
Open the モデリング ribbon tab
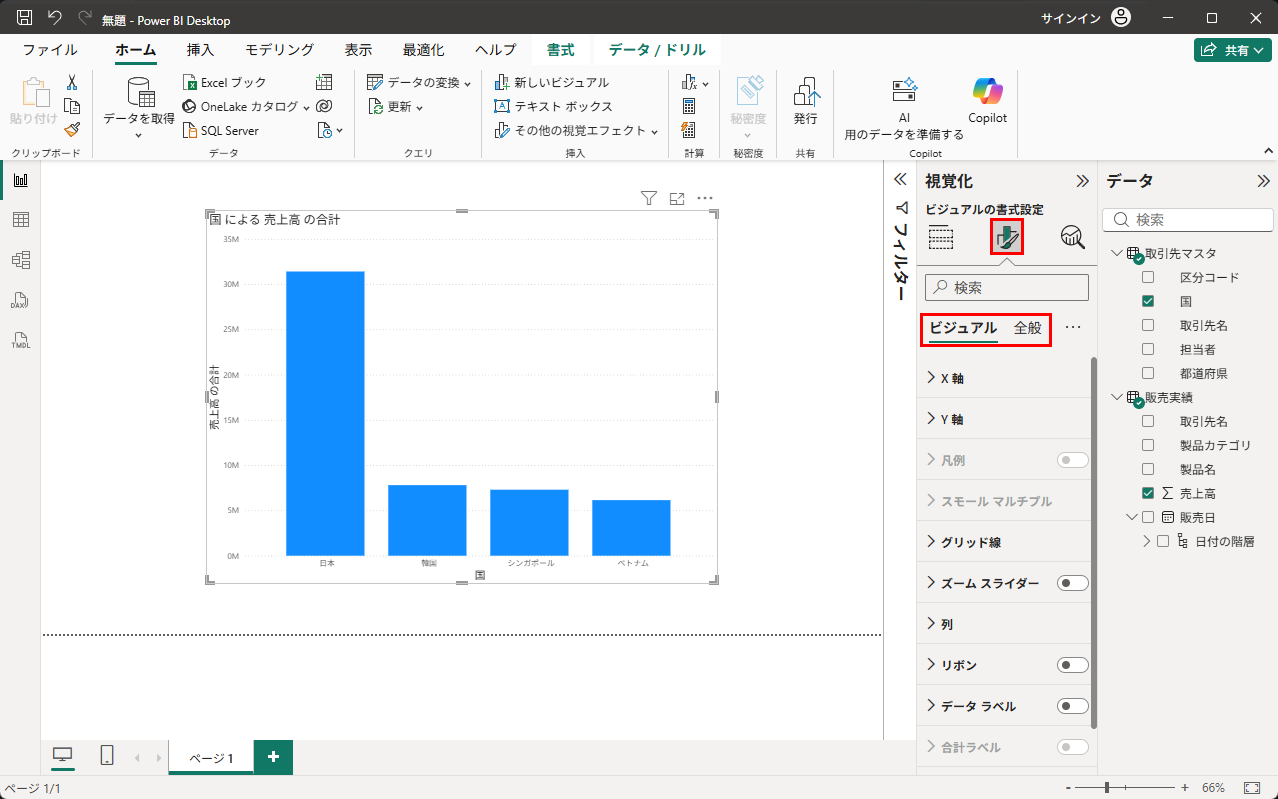click(x=280, y=50)
